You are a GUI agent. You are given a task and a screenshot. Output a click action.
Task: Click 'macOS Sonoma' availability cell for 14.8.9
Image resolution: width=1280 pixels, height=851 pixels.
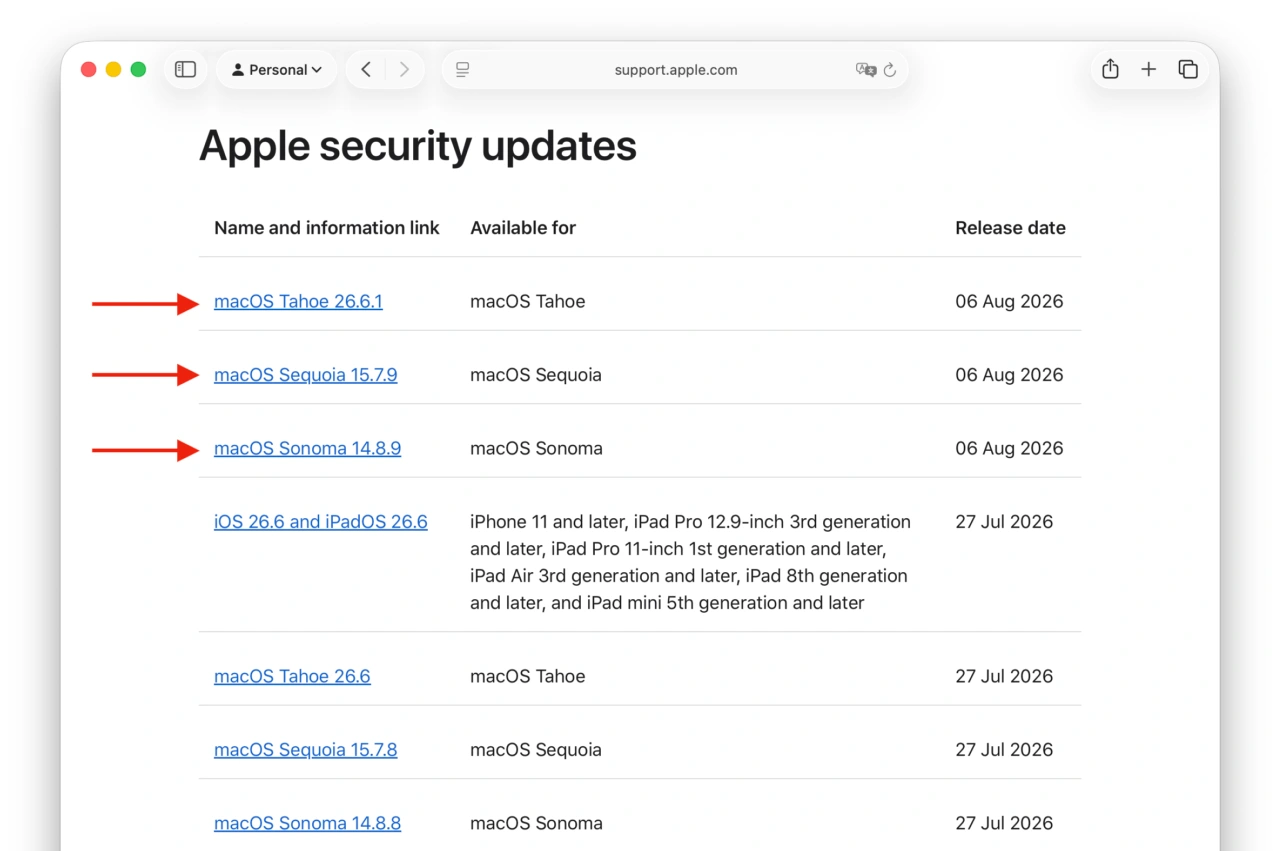click(x=537, y=448)
